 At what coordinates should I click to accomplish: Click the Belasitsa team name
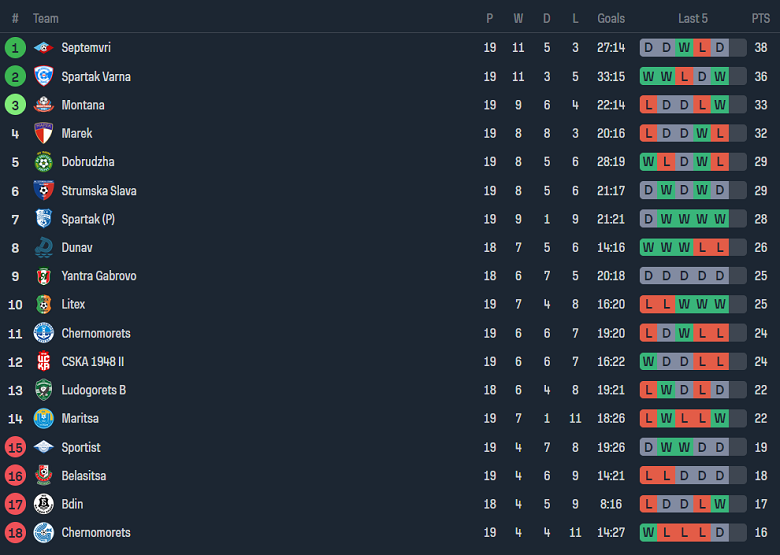pos(83,476)
